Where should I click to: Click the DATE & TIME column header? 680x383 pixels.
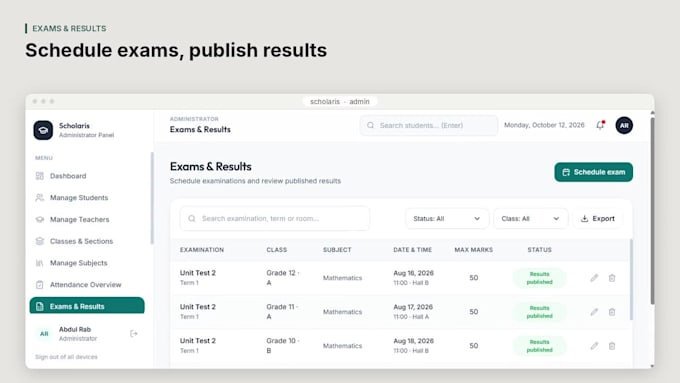pyautogui.click(x=412, y=250)
